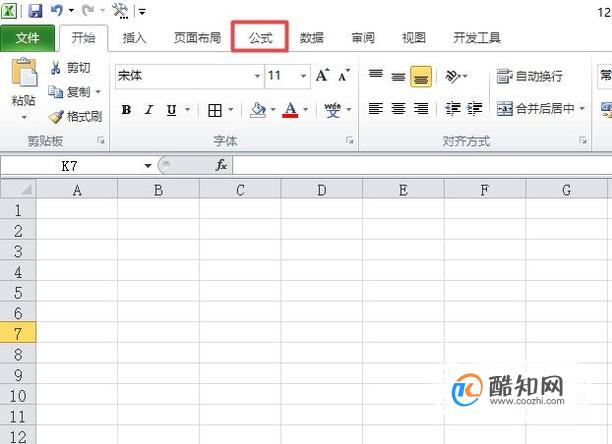
Task: Switch to the 开发工具 tab
Action: click(x=477, y=38)
